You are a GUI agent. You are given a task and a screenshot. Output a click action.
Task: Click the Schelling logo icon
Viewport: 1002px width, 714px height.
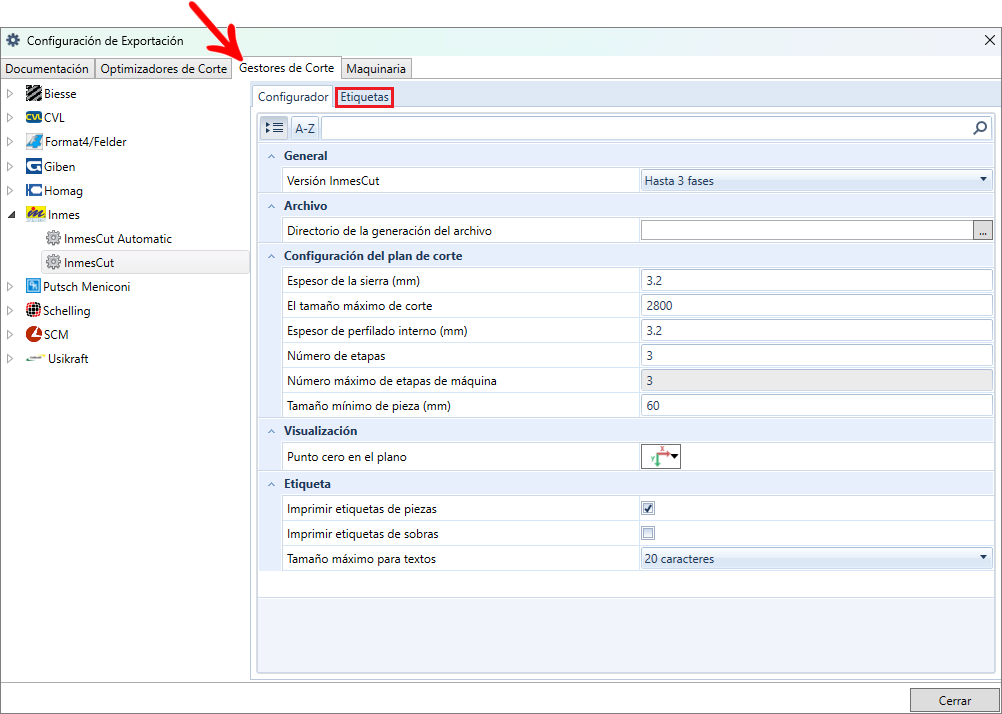pyautogui.click(x=33, y=311)
